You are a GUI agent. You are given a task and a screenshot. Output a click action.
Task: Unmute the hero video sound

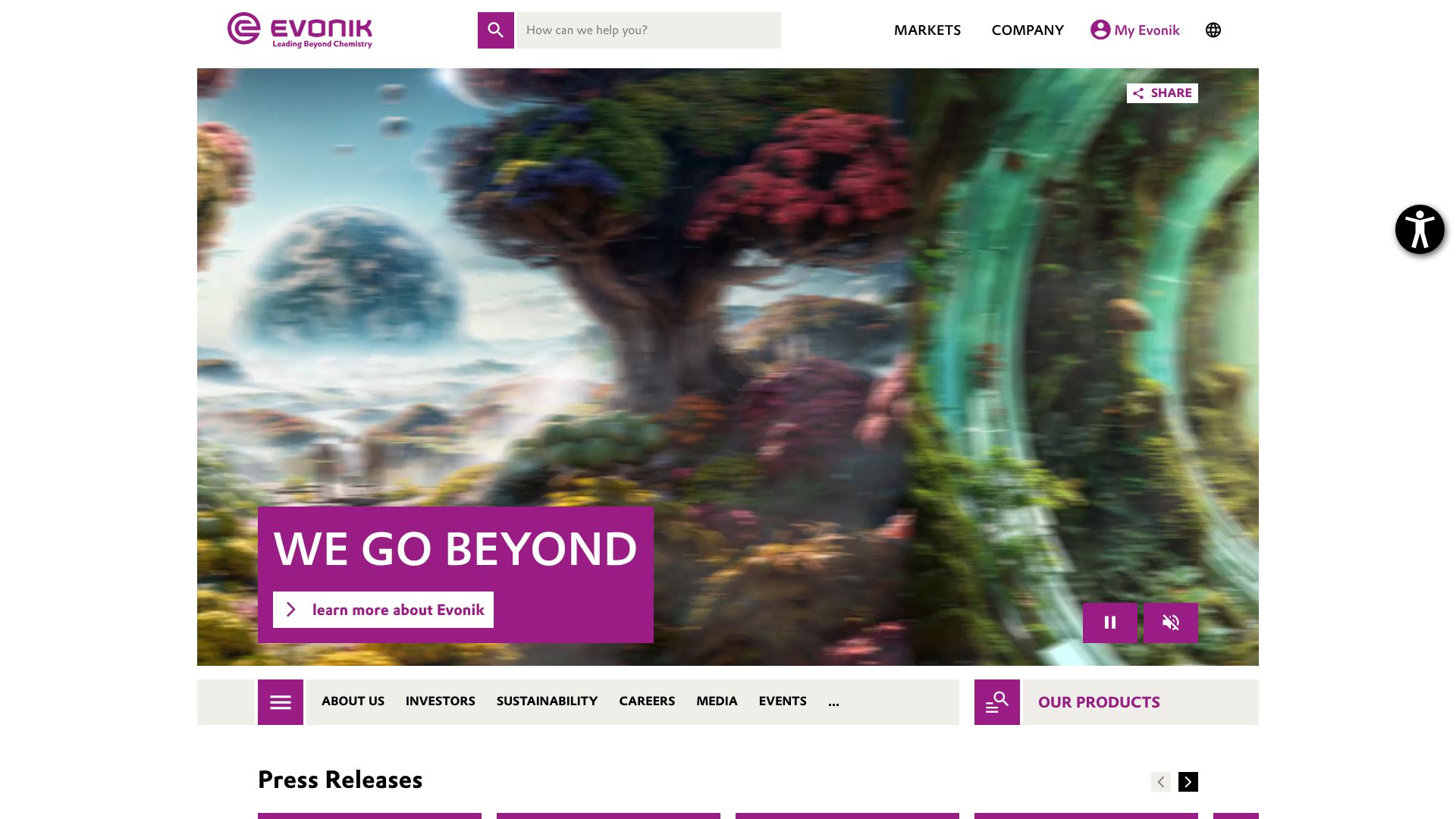pos(1171,623)
